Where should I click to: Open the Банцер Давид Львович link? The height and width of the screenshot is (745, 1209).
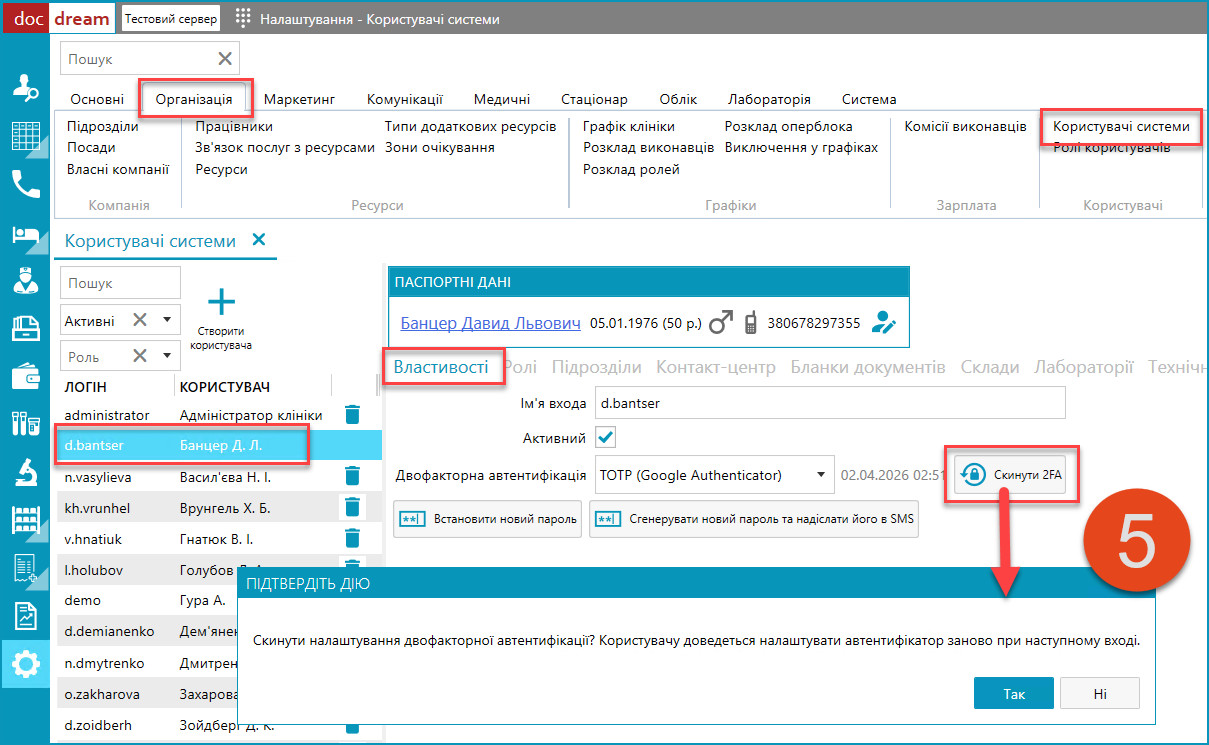point(490,323)
